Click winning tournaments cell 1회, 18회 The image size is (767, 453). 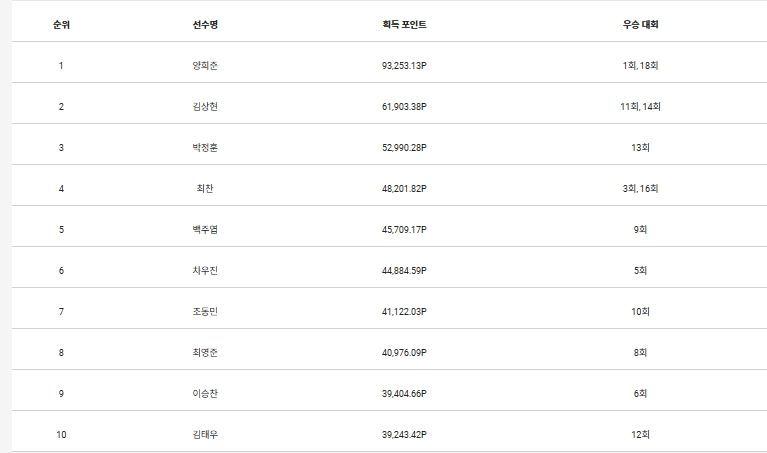pos(640,66)
